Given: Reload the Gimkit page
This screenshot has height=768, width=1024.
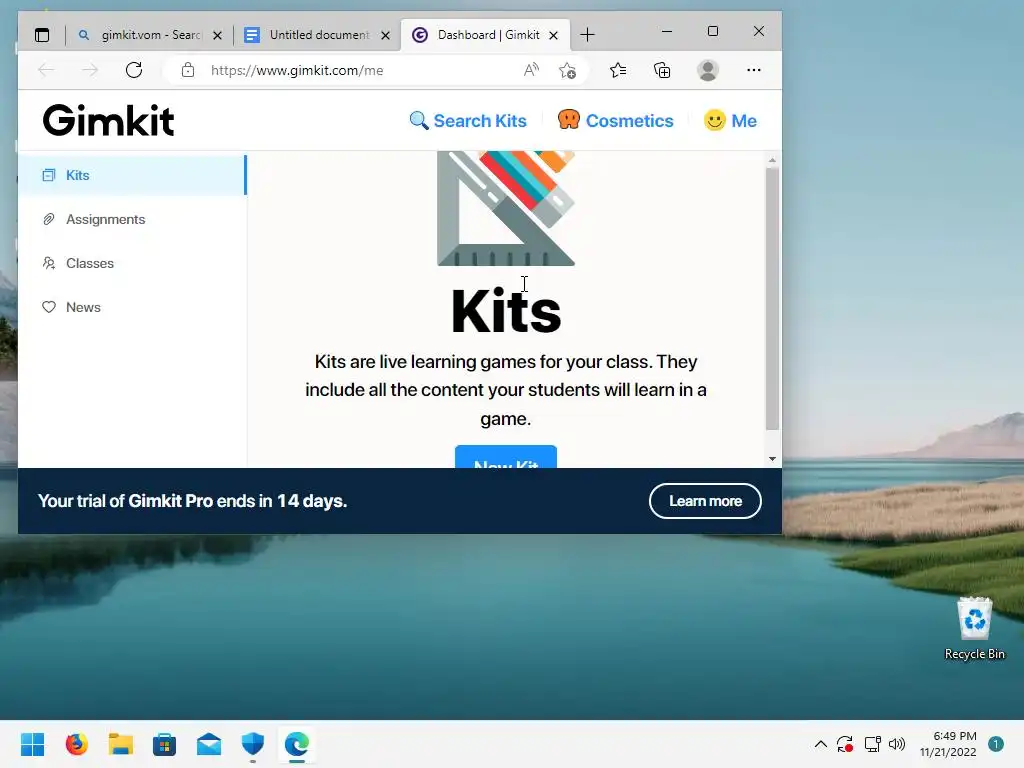Looking at the screenshot, I should tap(134, 70).
